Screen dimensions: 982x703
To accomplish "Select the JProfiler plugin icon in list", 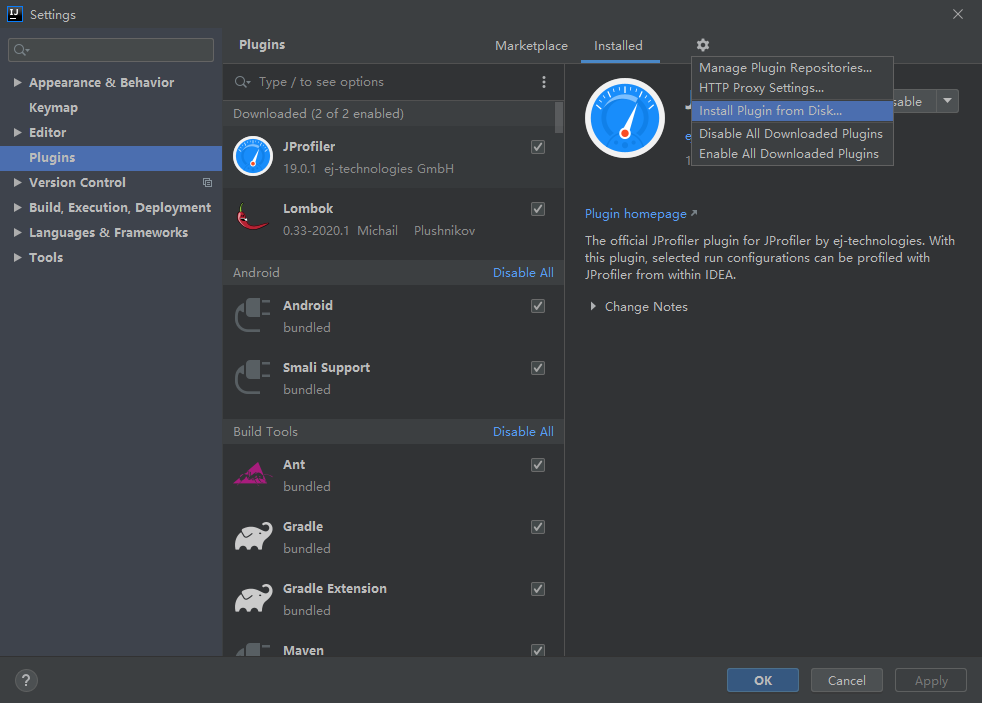I will 253,157.
